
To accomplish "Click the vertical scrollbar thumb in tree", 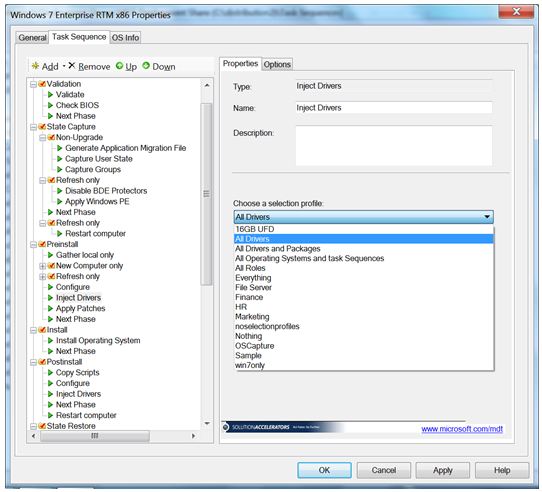I will click(x=206, y=194).
